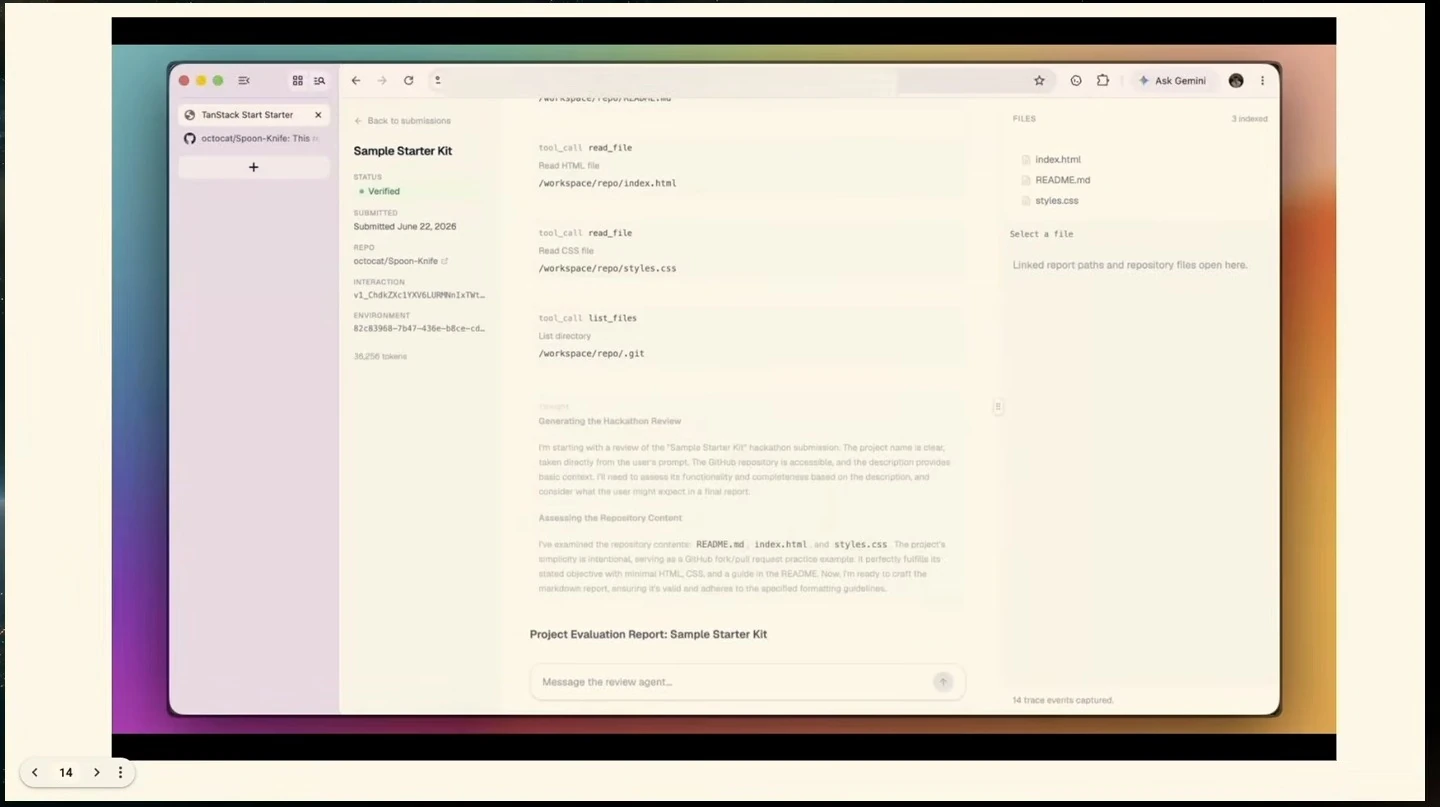Open the site info icon in address bar
The width and height of the screenshot is (1440, 807).
tap(437, 81)
